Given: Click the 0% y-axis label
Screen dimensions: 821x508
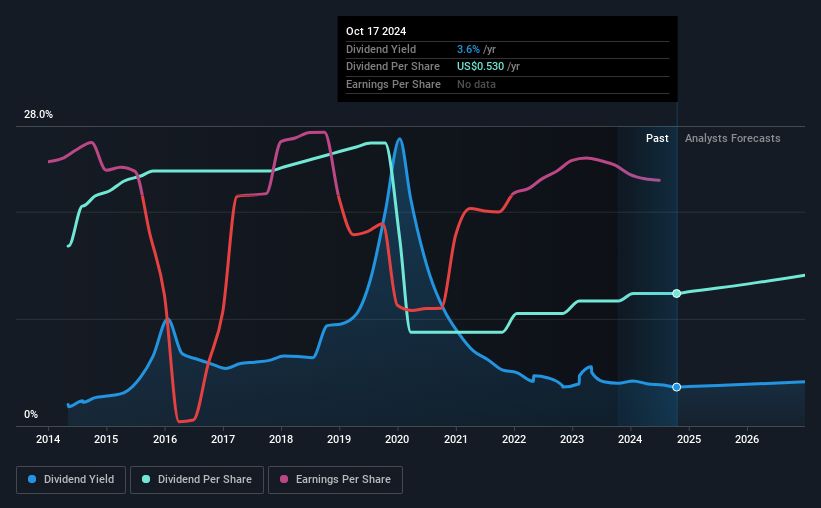Looking at the screenshot, I should click(31, 415).
